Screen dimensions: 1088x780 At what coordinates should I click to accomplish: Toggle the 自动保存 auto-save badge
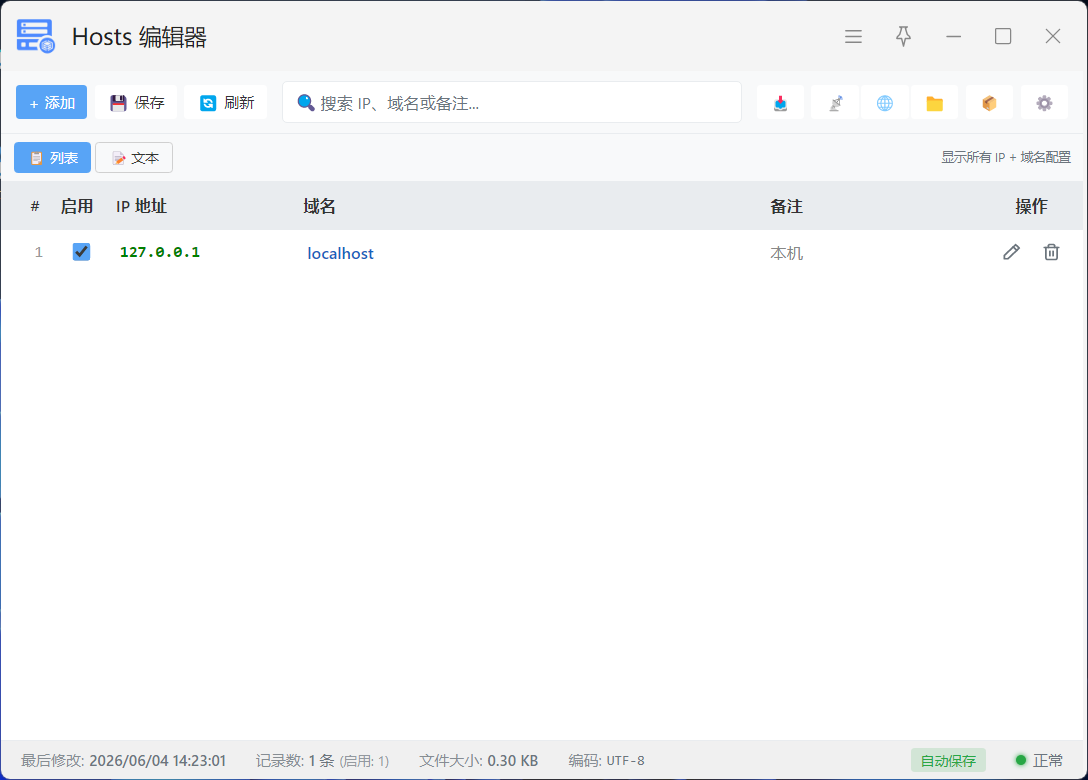click(948, 761)
